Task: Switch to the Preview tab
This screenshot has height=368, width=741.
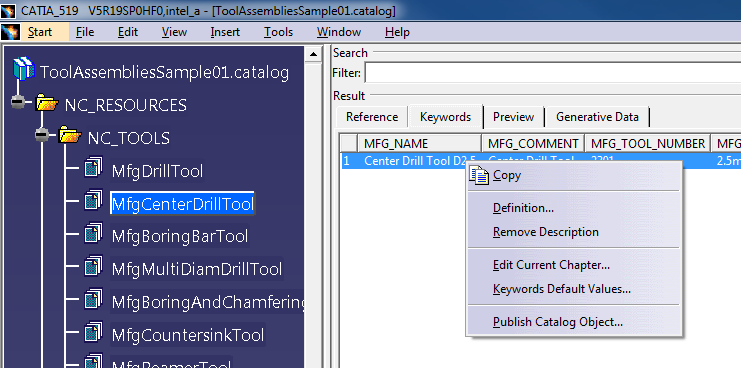Action: (x=513, y=117)
